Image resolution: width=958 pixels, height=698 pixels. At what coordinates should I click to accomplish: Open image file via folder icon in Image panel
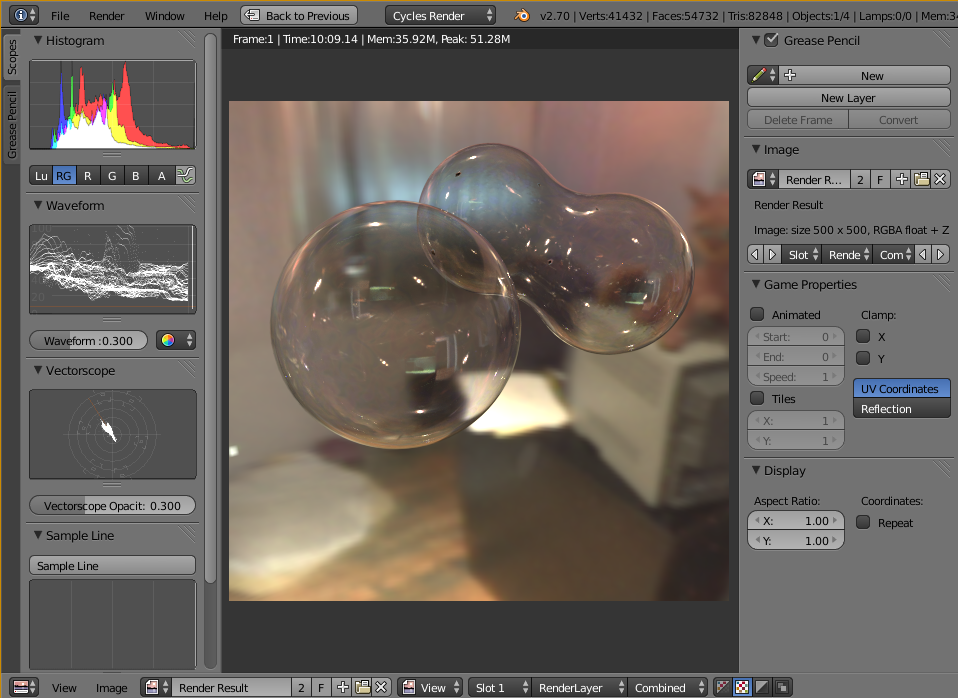tap(921, 179)
